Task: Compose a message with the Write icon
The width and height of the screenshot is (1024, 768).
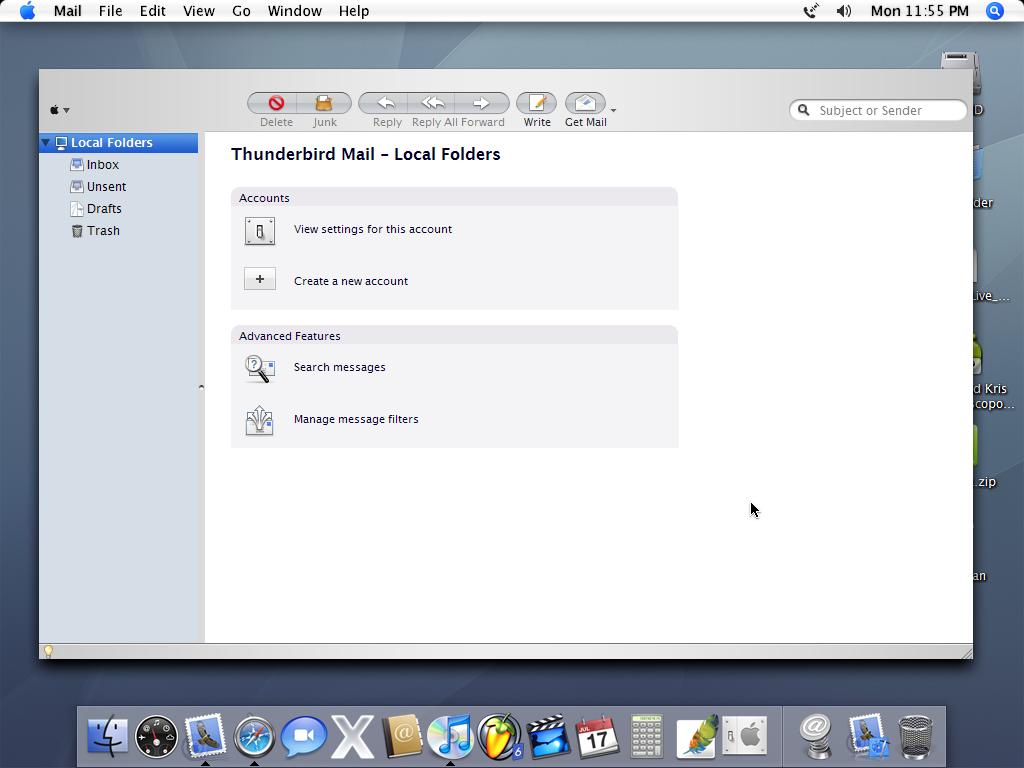Action: (537, 103)
